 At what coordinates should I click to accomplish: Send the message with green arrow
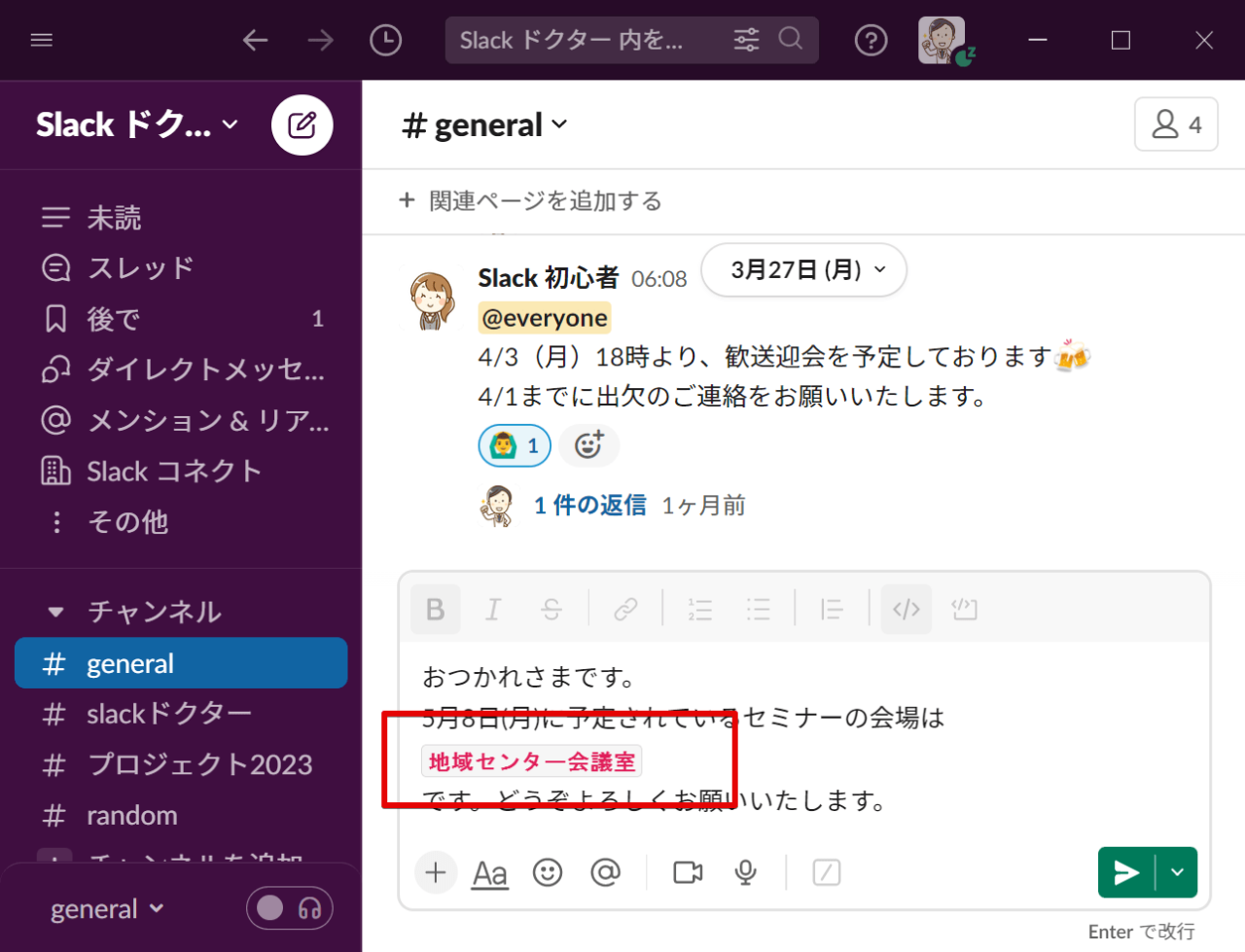tap(1126, 872)
